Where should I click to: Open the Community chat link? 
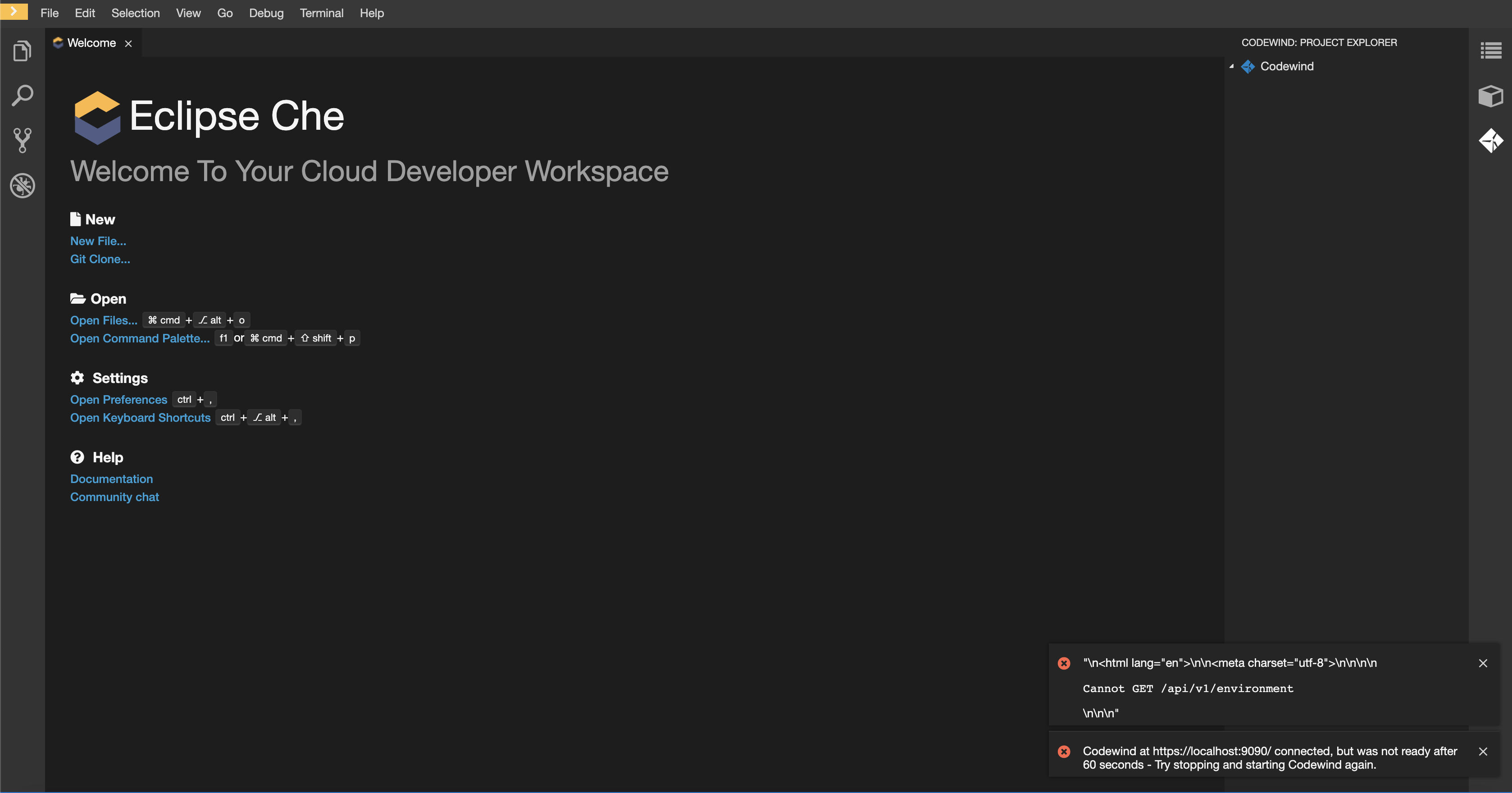[x=114, y=497]
